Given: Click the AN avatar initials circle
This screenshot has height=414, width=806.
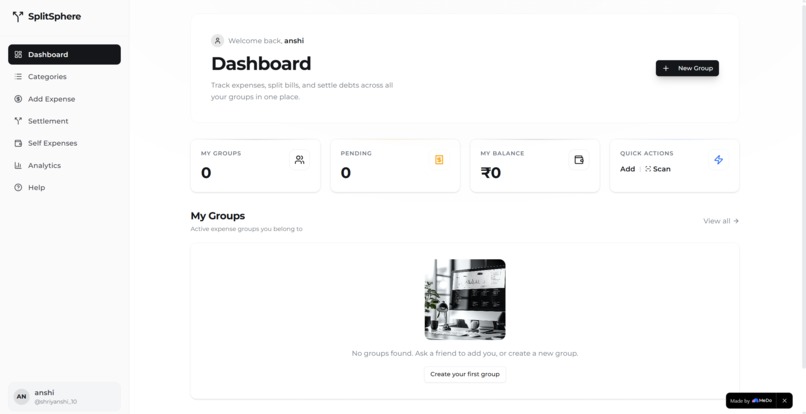Looking at the screenshot, I should point(22,397).
